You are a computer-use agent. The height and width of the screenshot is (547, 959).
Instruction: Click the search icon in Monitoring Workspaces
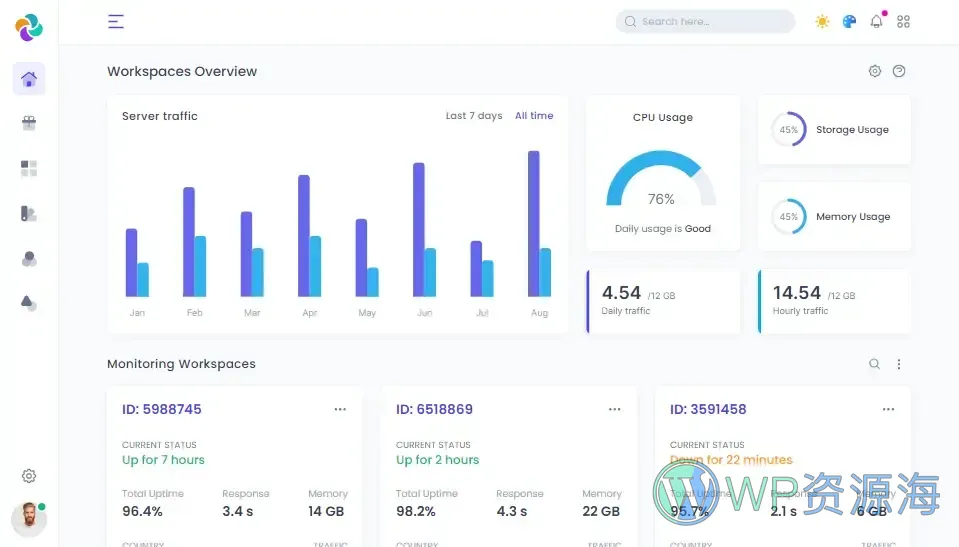[874, 364]
